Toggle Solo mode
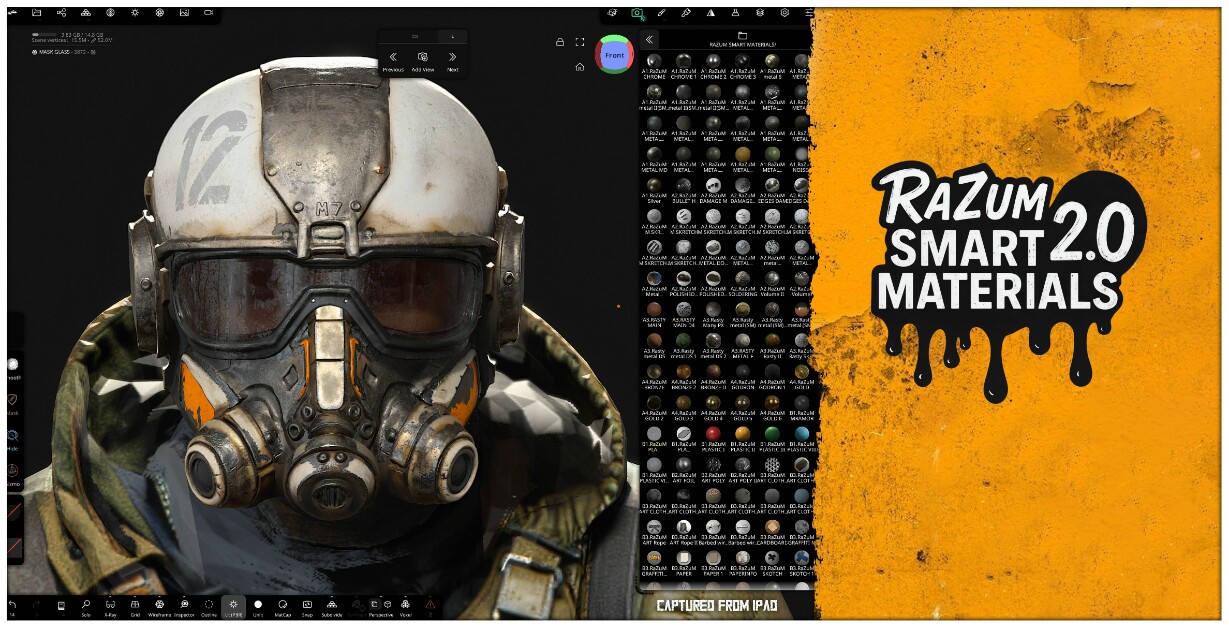Viewport: 1229px width, 630px height. (86, 607)
